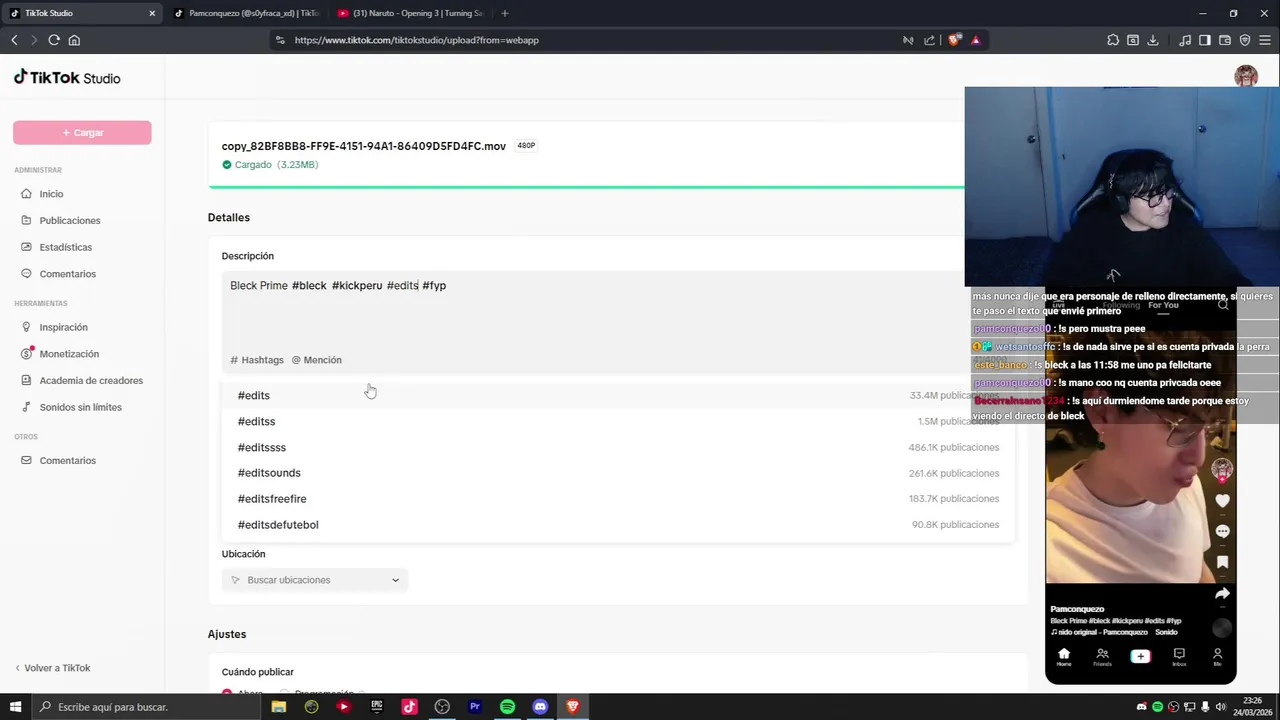This screenshot has height=720, width=1280.
Task: Bookmark the video in the phone preview
Action: point(1222,562)
